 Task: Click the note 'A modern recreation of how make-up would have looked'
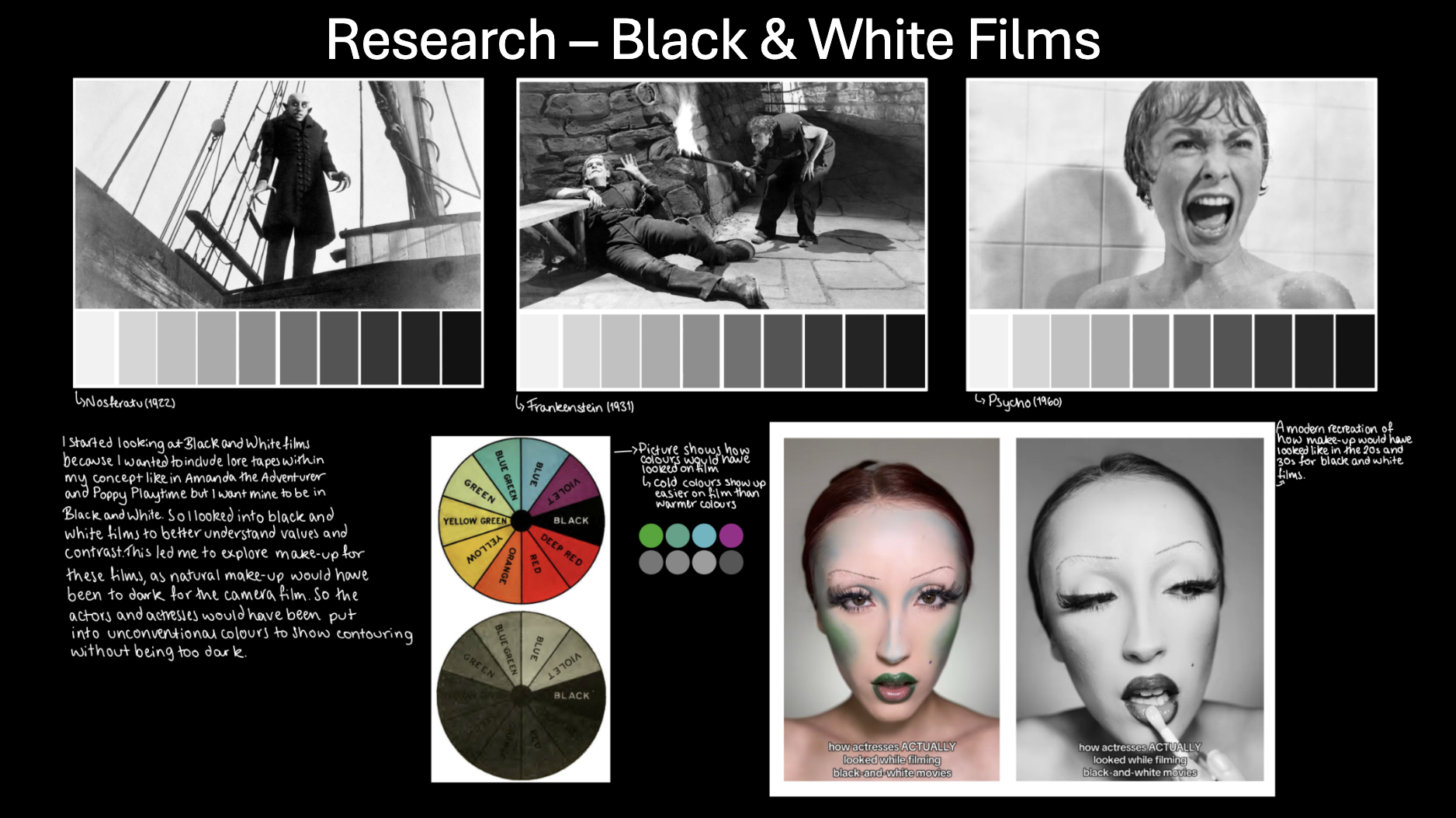coord(1343,450)
